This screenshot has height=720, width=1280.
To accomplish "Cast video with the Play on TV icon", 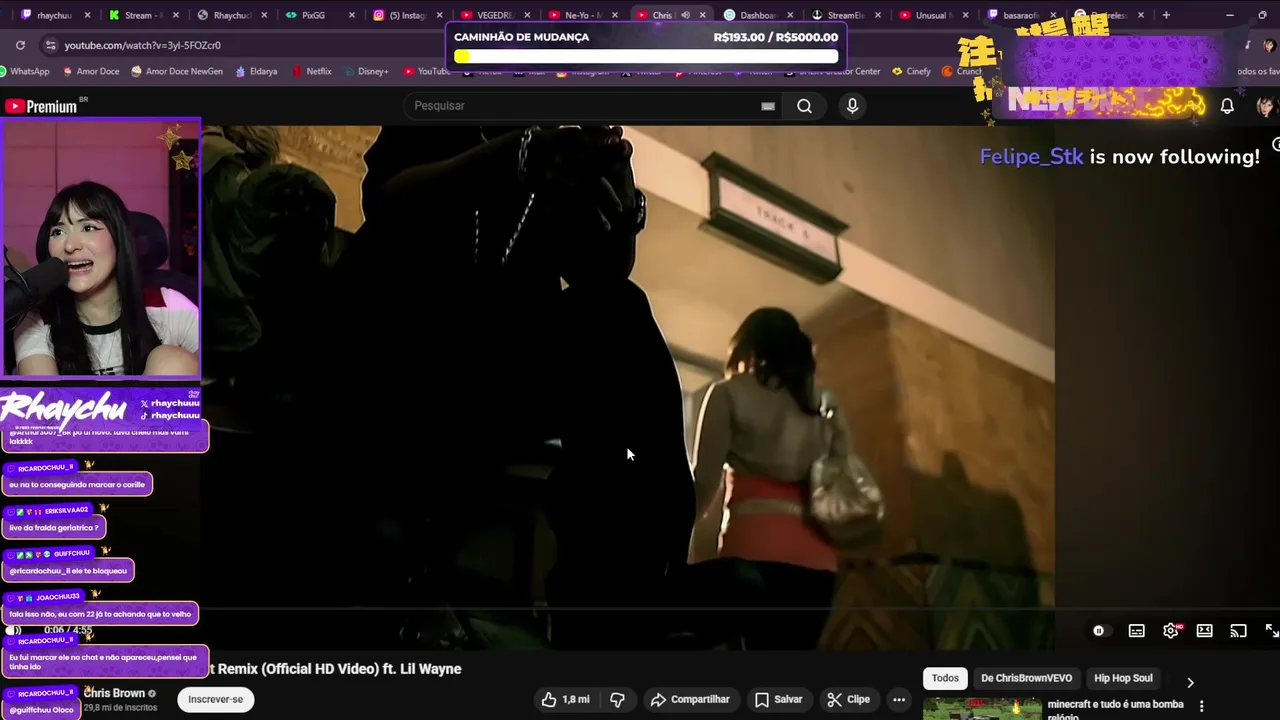I will [x=1239, y=630].
